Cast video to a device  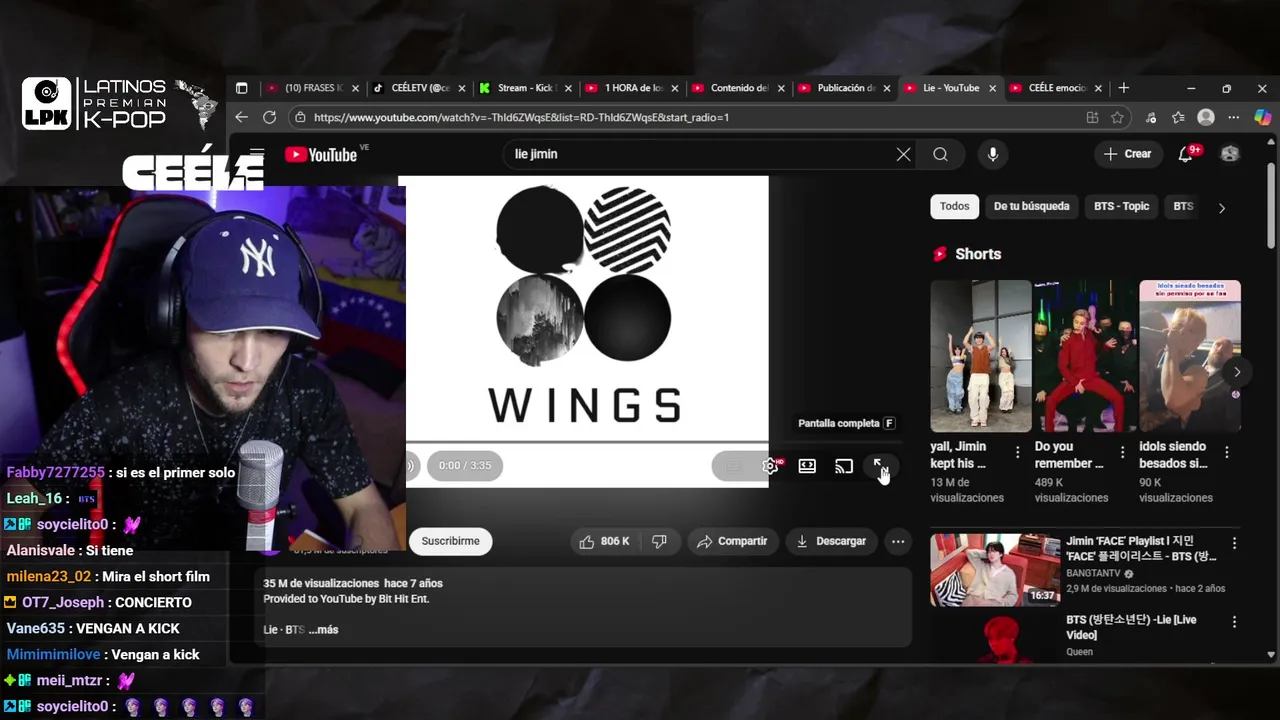(x=844, y=466)
